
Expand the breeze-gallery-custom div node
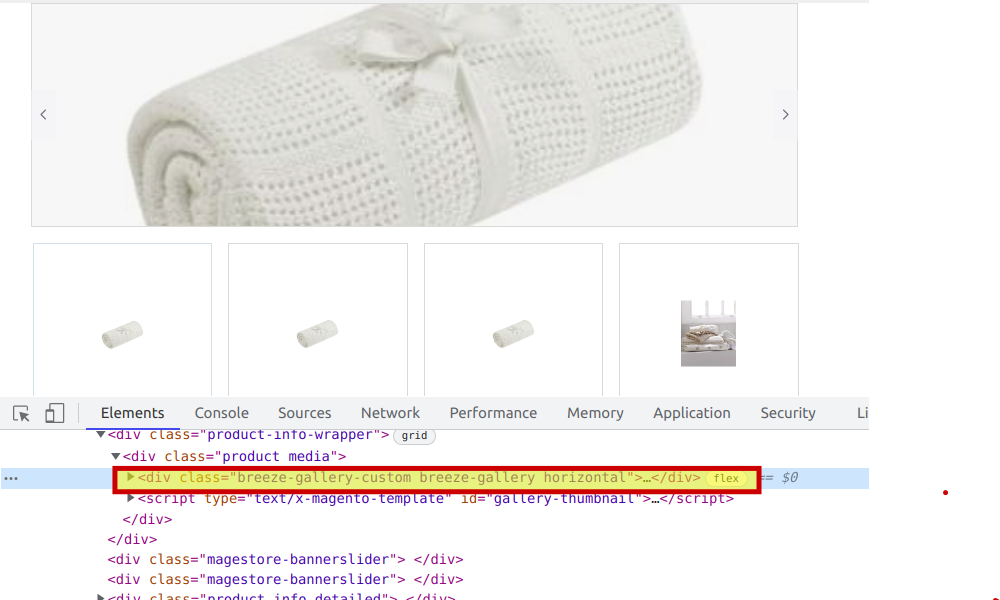pyautogui.click(x=131, y=477)
